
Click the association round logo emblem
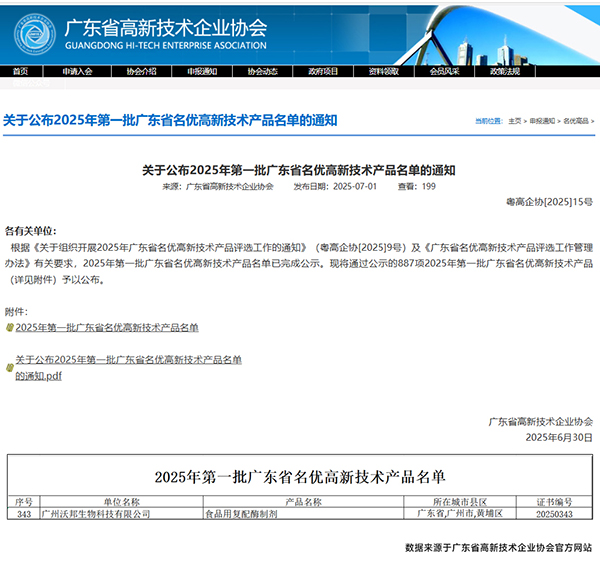[34, 34]
